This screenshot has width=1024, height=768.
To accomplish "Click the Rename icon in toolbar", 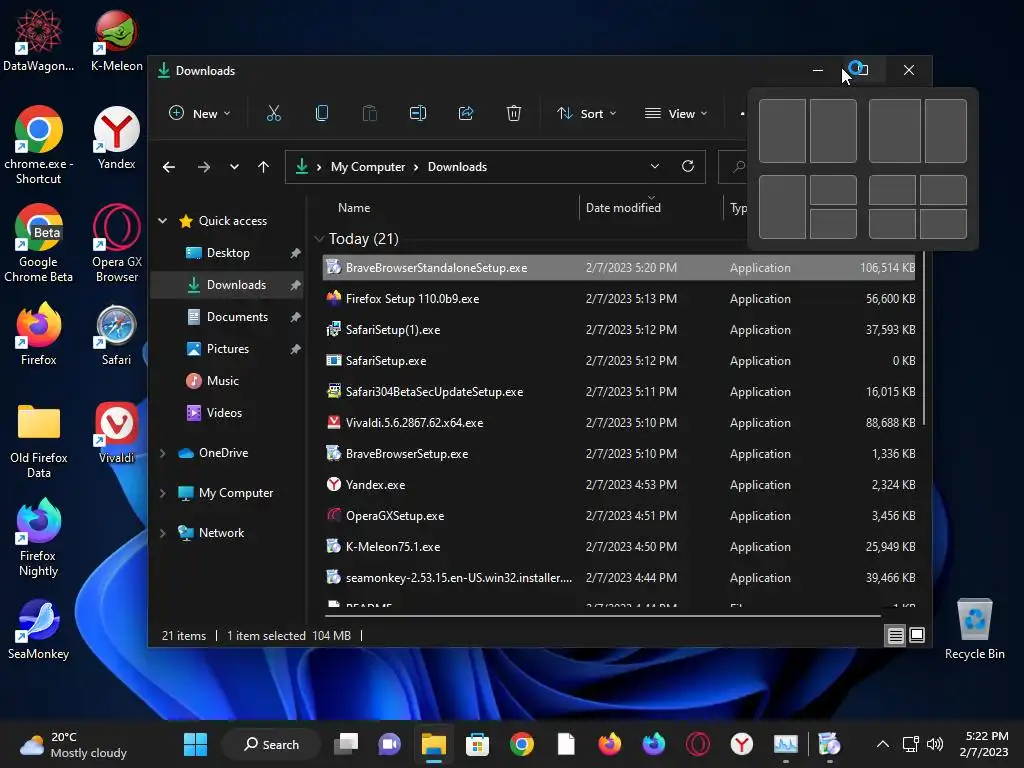I will point(417,114).
